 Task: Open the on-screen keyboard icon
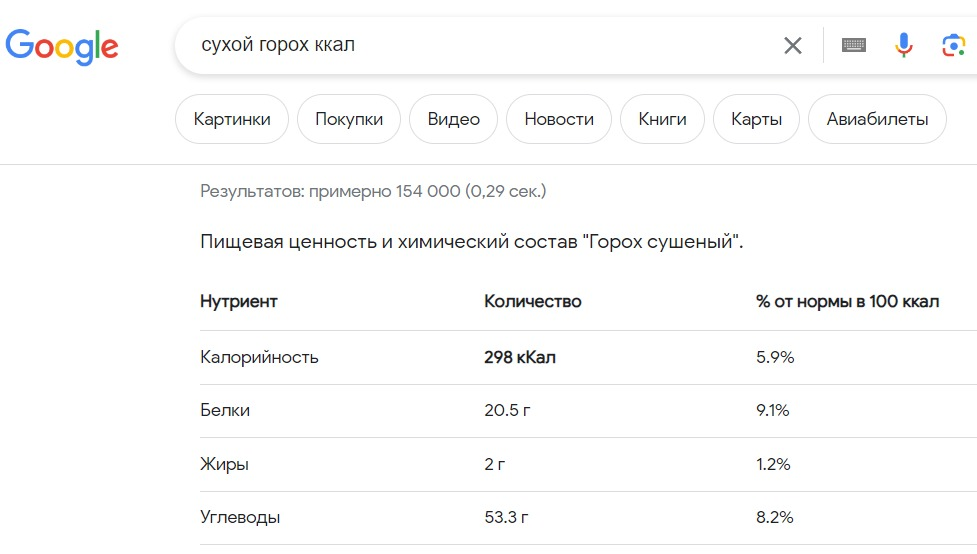[853, 46]
